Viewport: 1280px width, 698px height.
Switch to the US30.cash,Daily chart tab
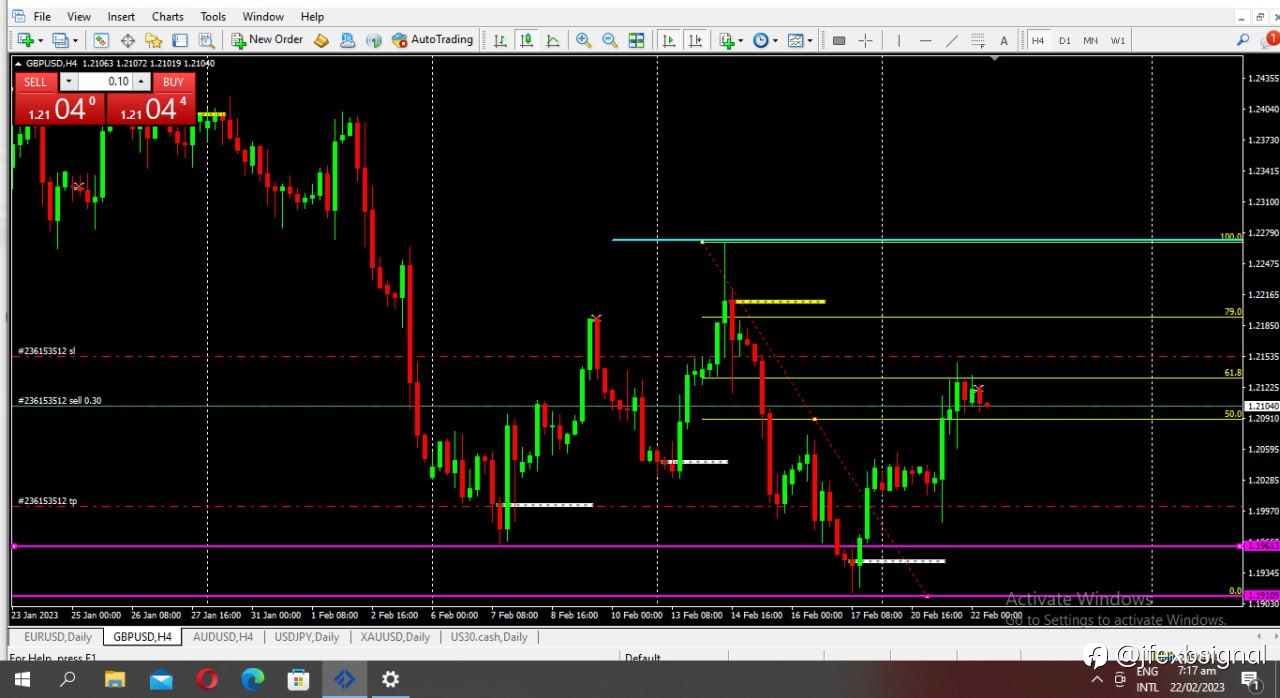(489, 637)
